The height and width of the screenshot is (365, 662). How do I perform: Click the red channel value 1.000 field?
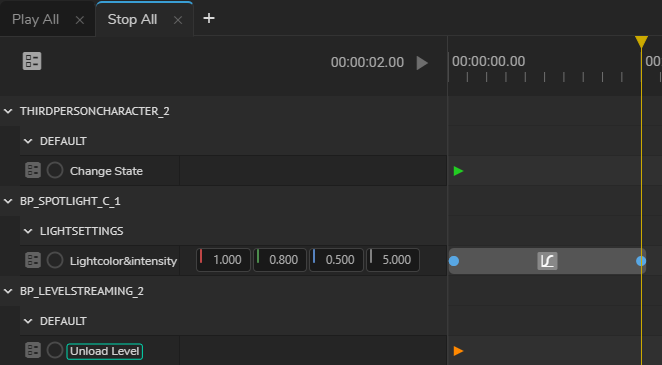coord(223,260)
